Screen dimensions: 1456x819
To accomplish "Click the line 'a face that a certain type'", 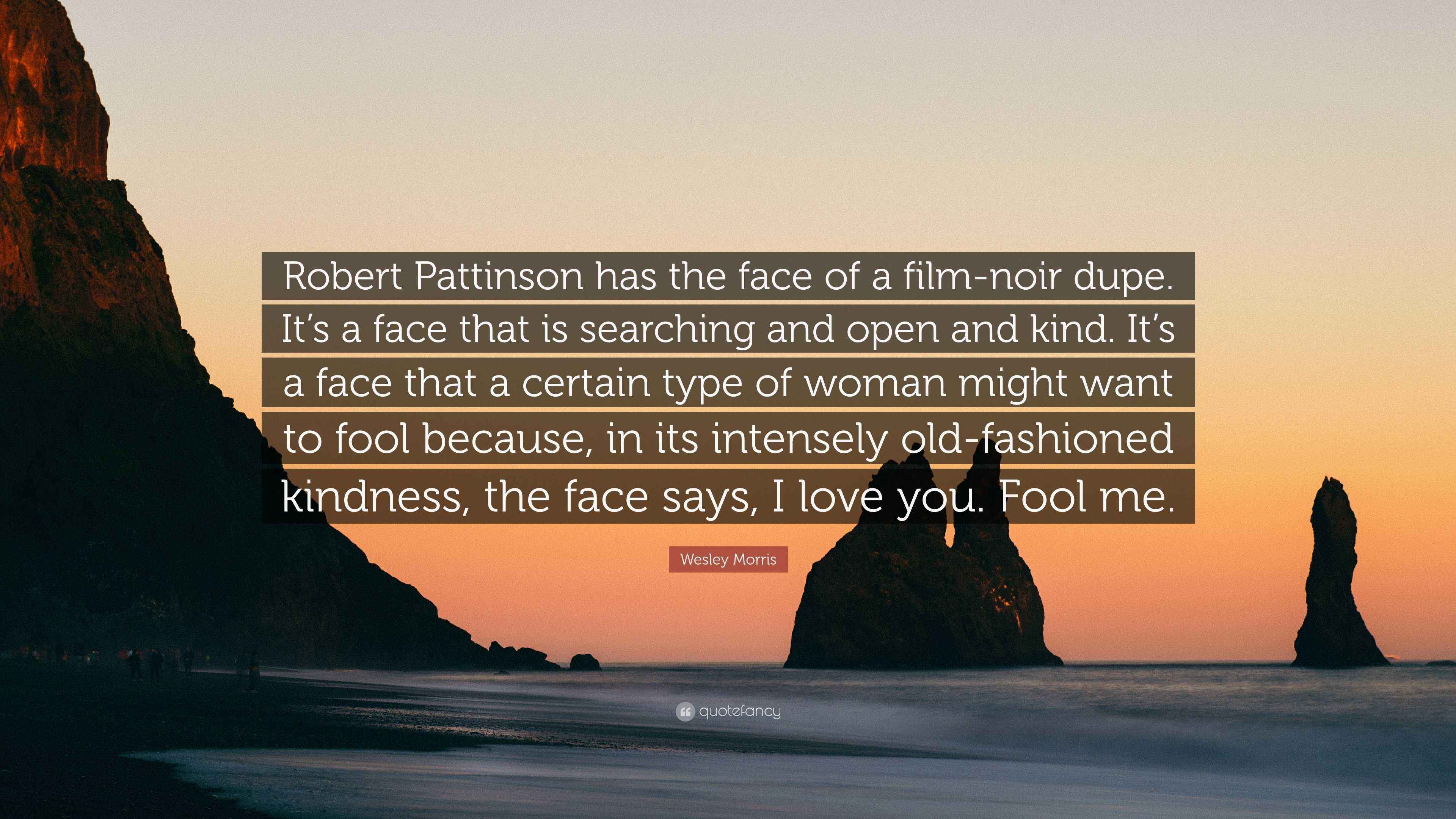I will point(728,382).
